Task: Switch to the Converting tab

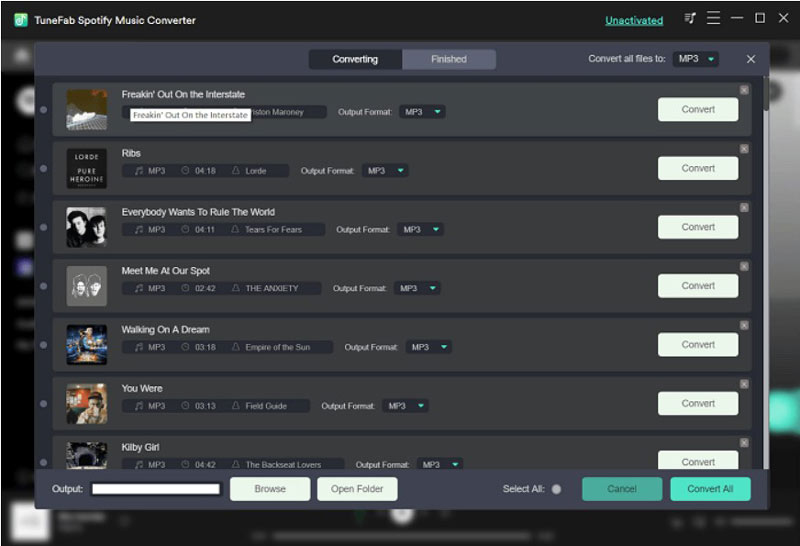Action: pos(355,59)
